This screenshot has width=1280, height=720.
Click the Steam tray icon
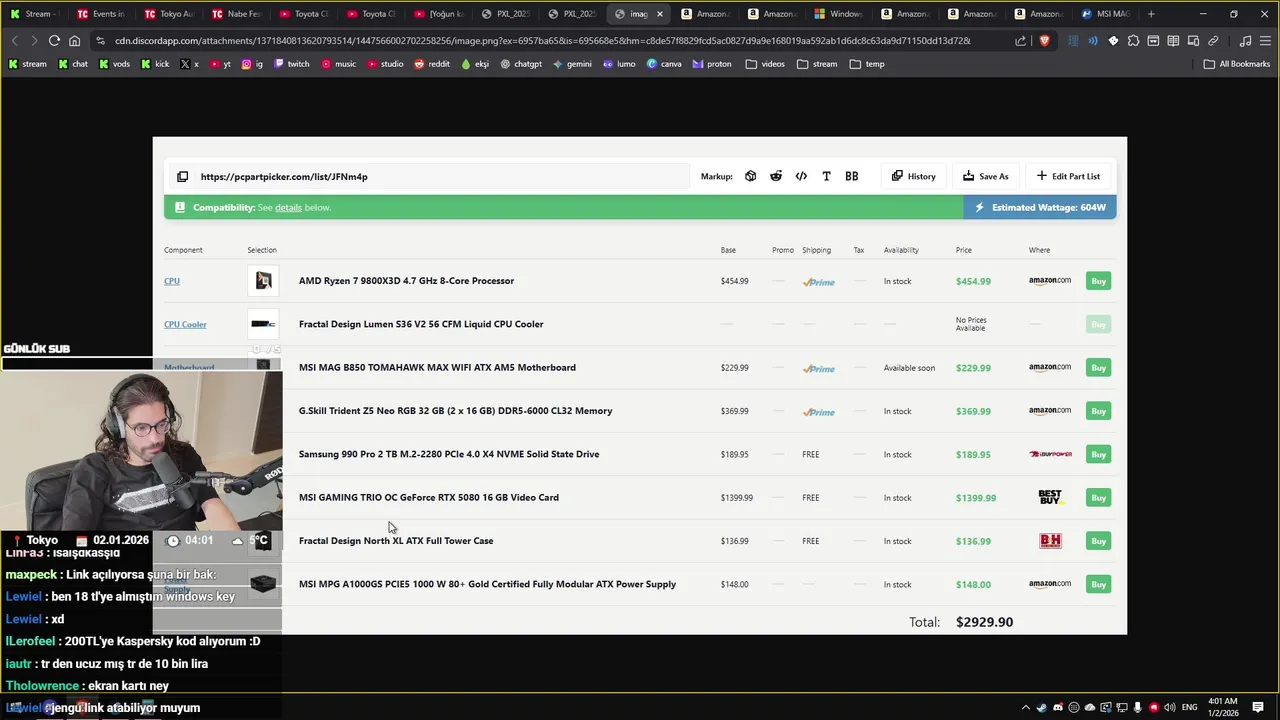click(1042, 707)
